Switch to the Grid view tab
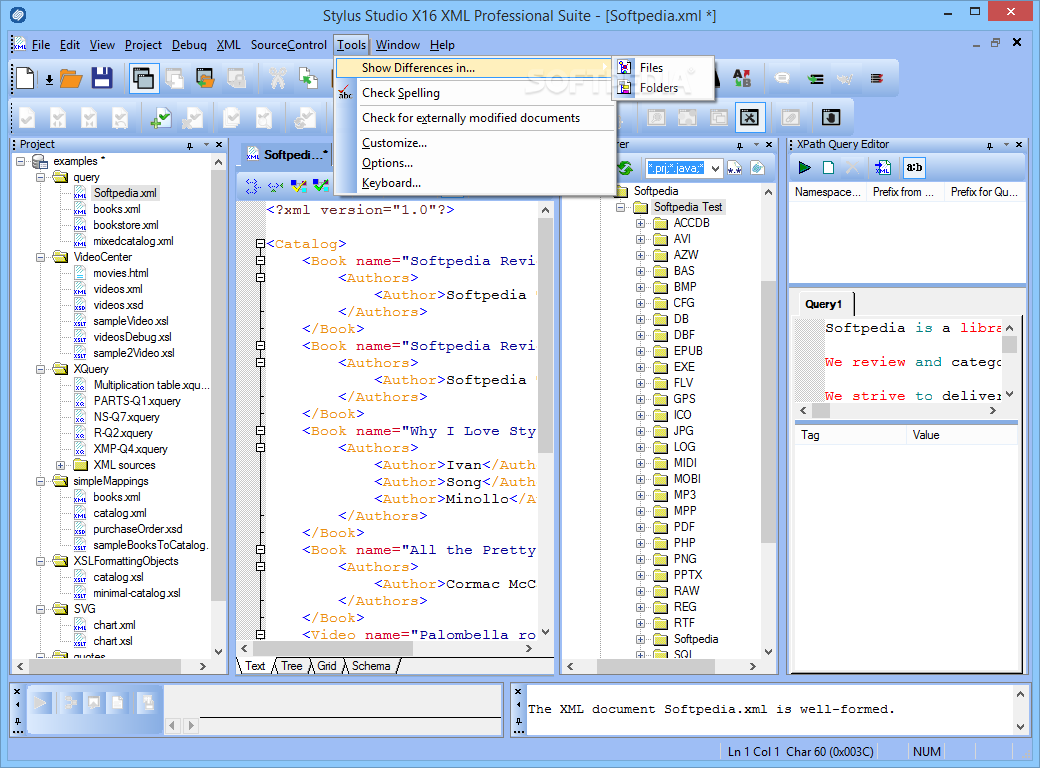The image size is (1040, 768). click(x=327, y=666)
